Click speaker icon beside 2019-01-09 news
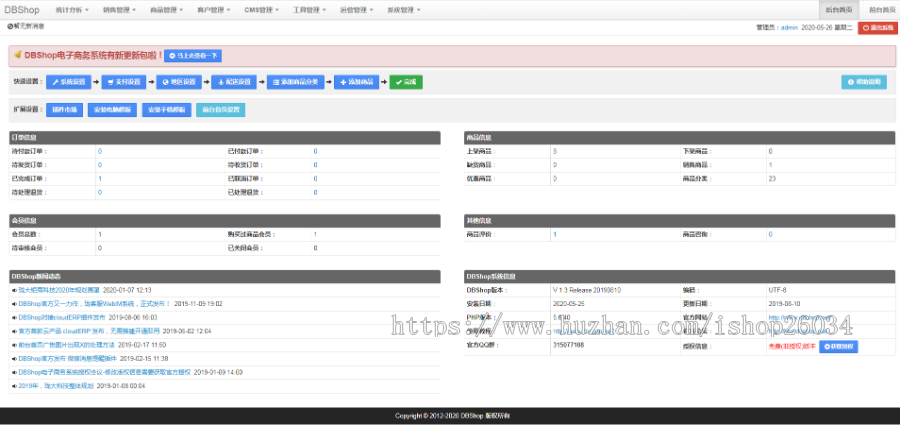Image resolution: width=900 pixels, height=442 pixels. click(x=14, y=373)
